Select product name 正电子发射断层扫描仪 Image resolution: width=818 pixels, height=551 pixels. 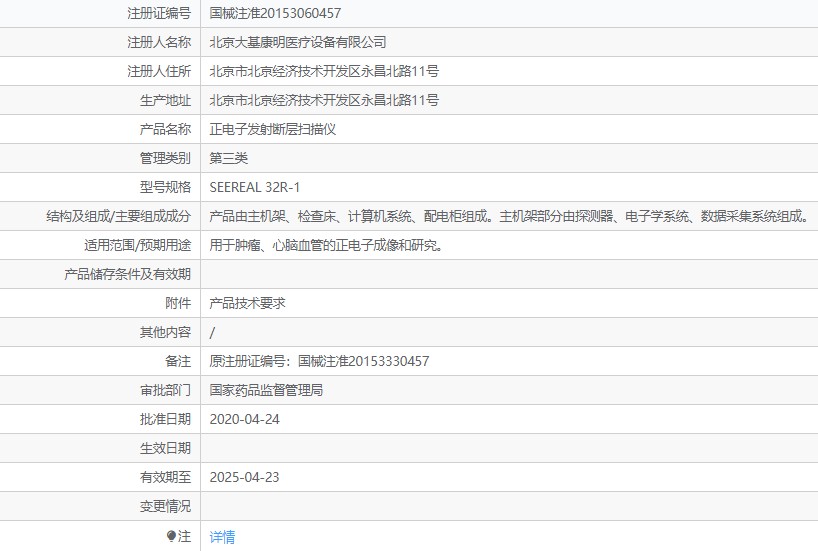273,129
